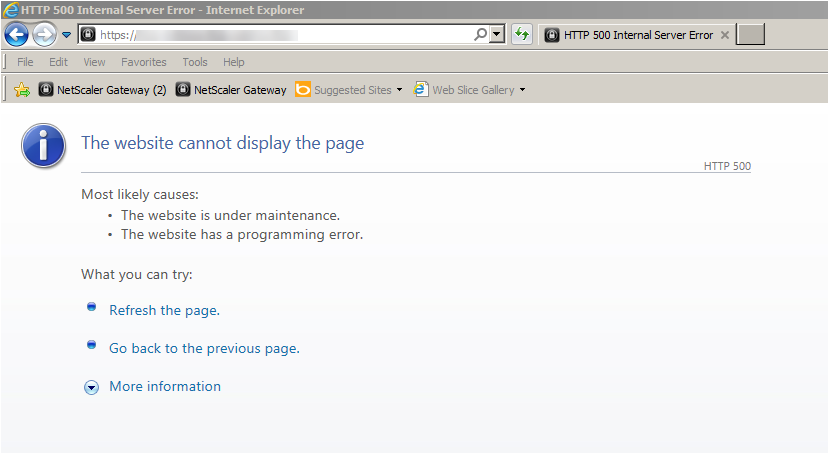829x453 pixels.
Task: Open the recent pages dropdown arrow
Action: 66,34
